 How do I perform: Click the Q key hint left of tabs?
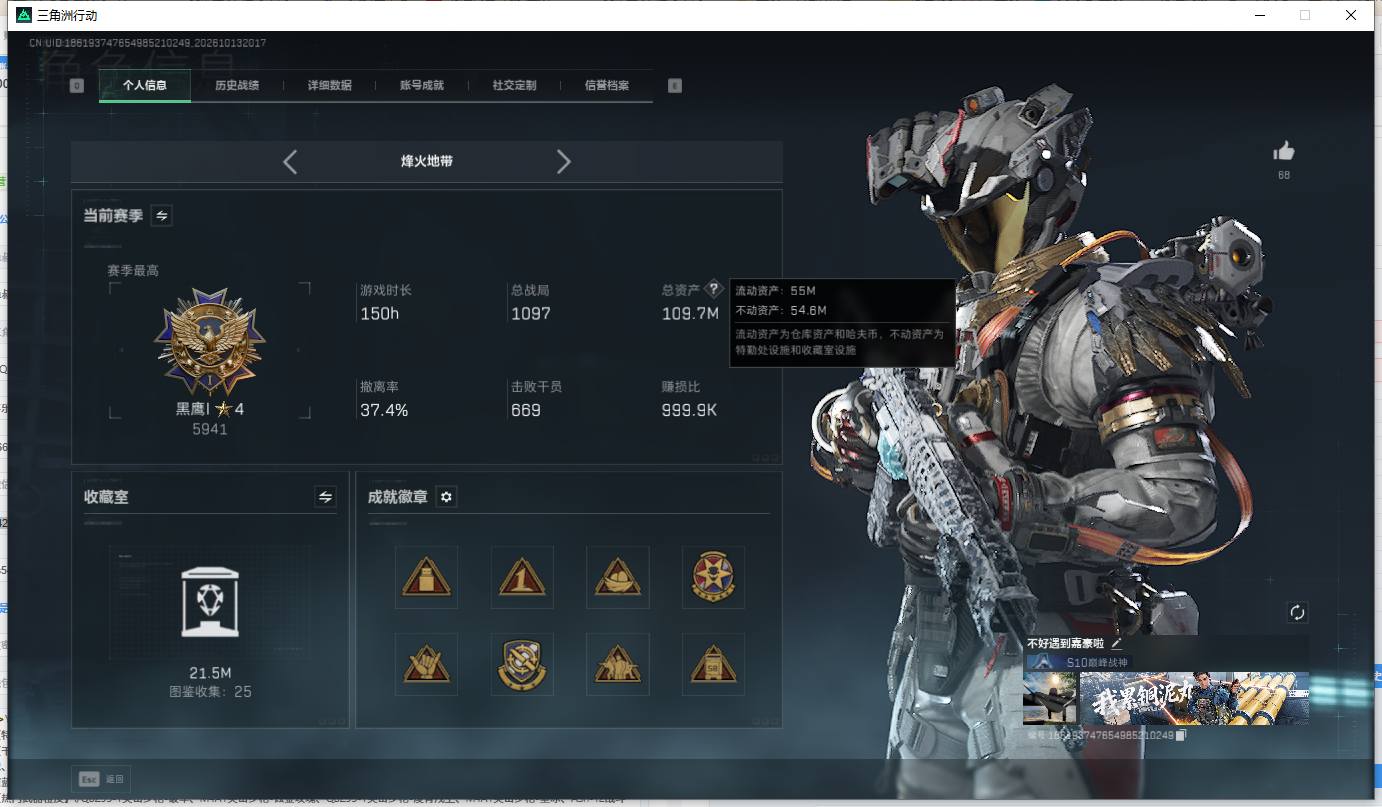tap(77, 86)
